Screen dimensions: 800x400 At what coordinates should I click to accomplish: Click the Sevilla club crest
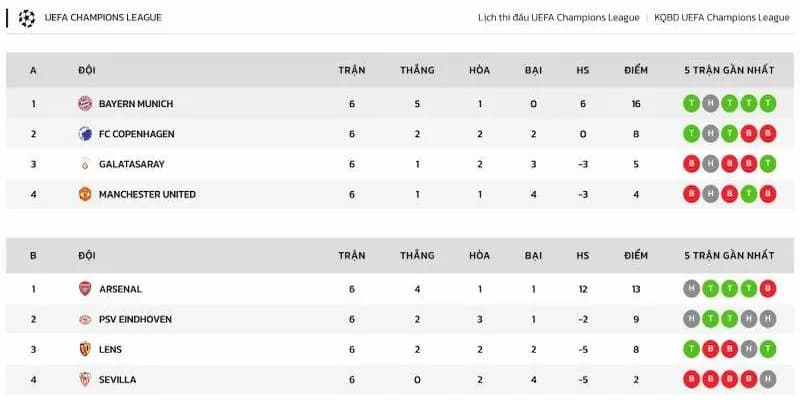coord(85,379)
